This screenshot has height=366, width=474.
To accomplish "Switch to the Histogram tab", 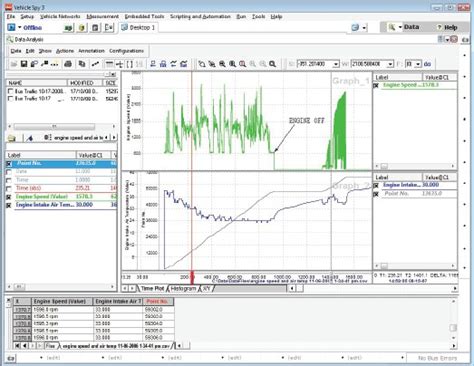I will point(183,289).
